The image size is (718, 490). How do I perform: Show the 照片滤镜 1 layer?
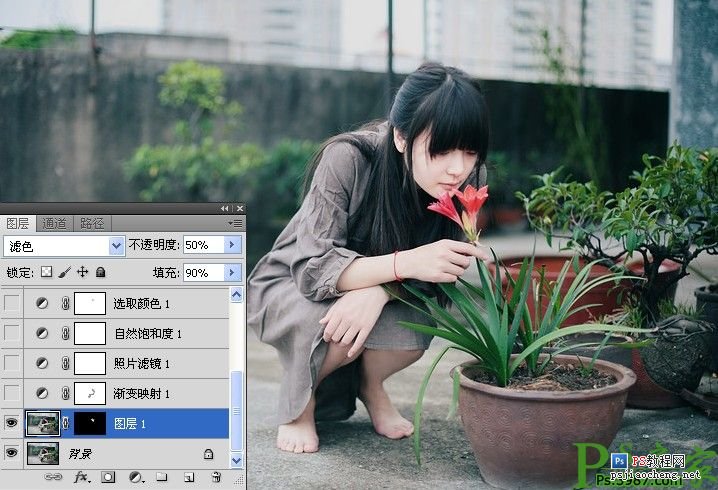click(11, 363)
